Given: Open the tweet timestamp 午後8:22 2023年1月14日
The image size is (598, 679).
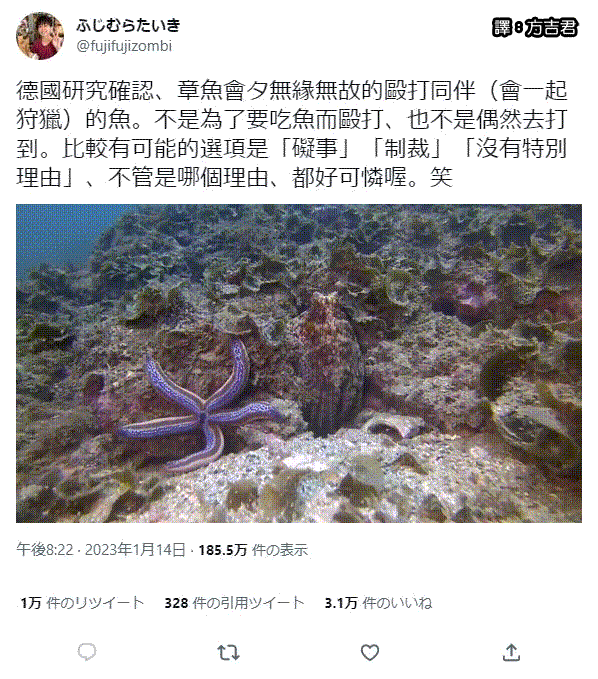Looking at the screenshot, I should tap(101, 550).
